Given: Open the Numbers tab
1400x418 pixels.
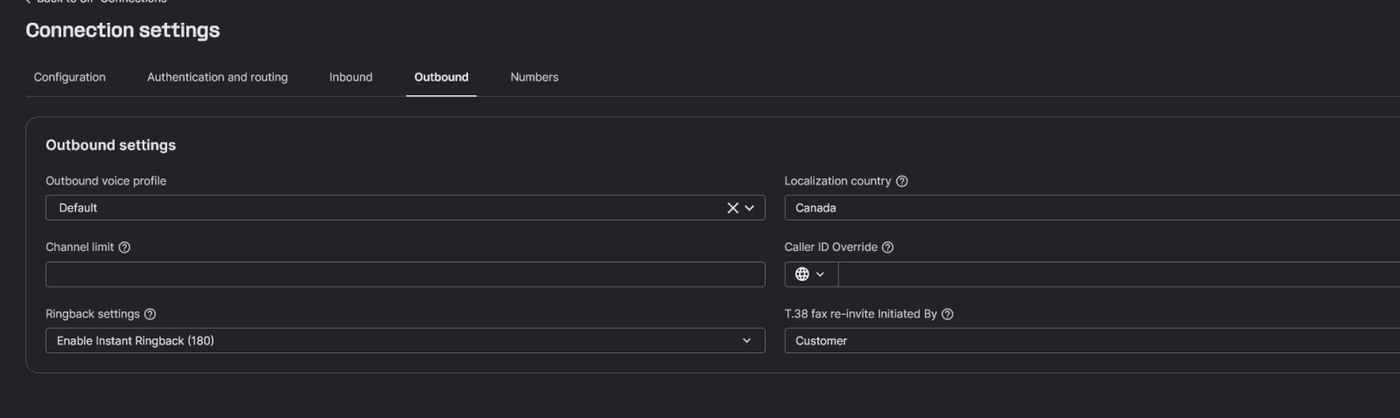Looking at the screenshot, I should pyautogui.click(x=534, y=77).
